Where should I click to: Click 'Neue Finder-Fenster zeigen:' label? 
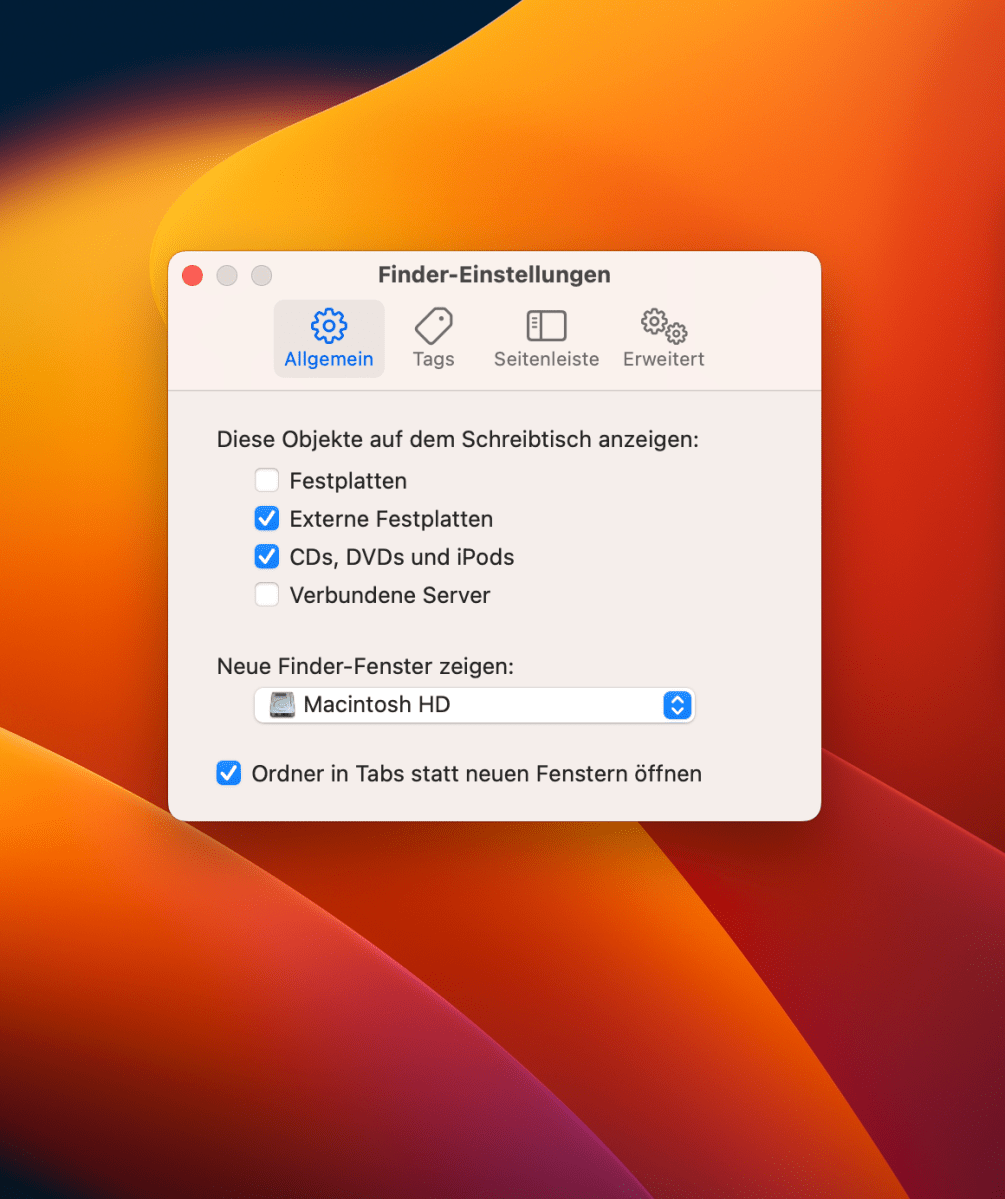coord(366,666)
